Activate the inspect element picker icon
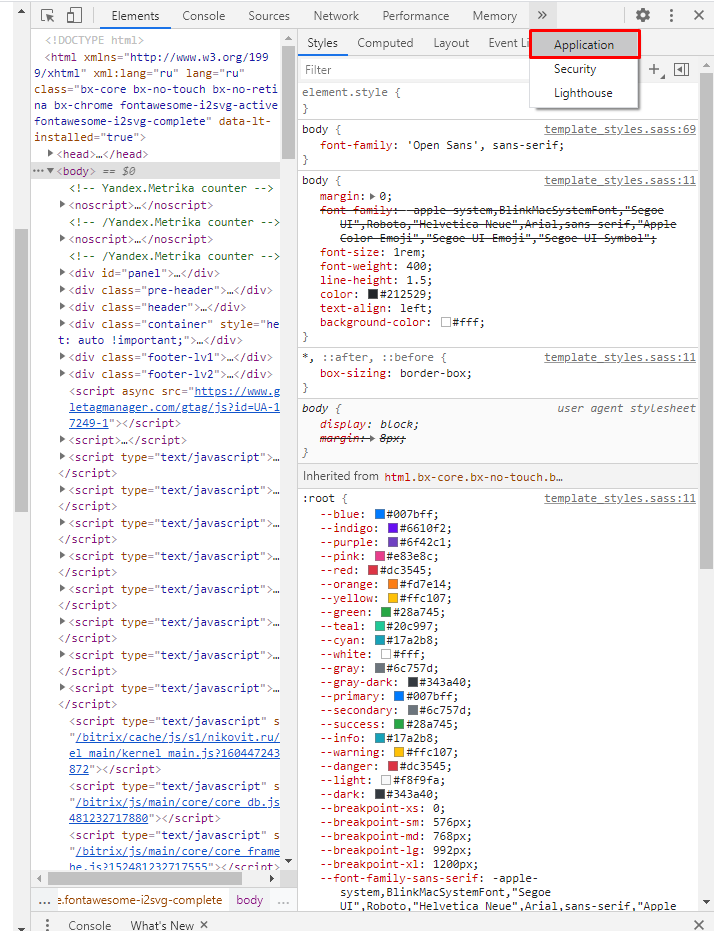 tap(47, 15)
